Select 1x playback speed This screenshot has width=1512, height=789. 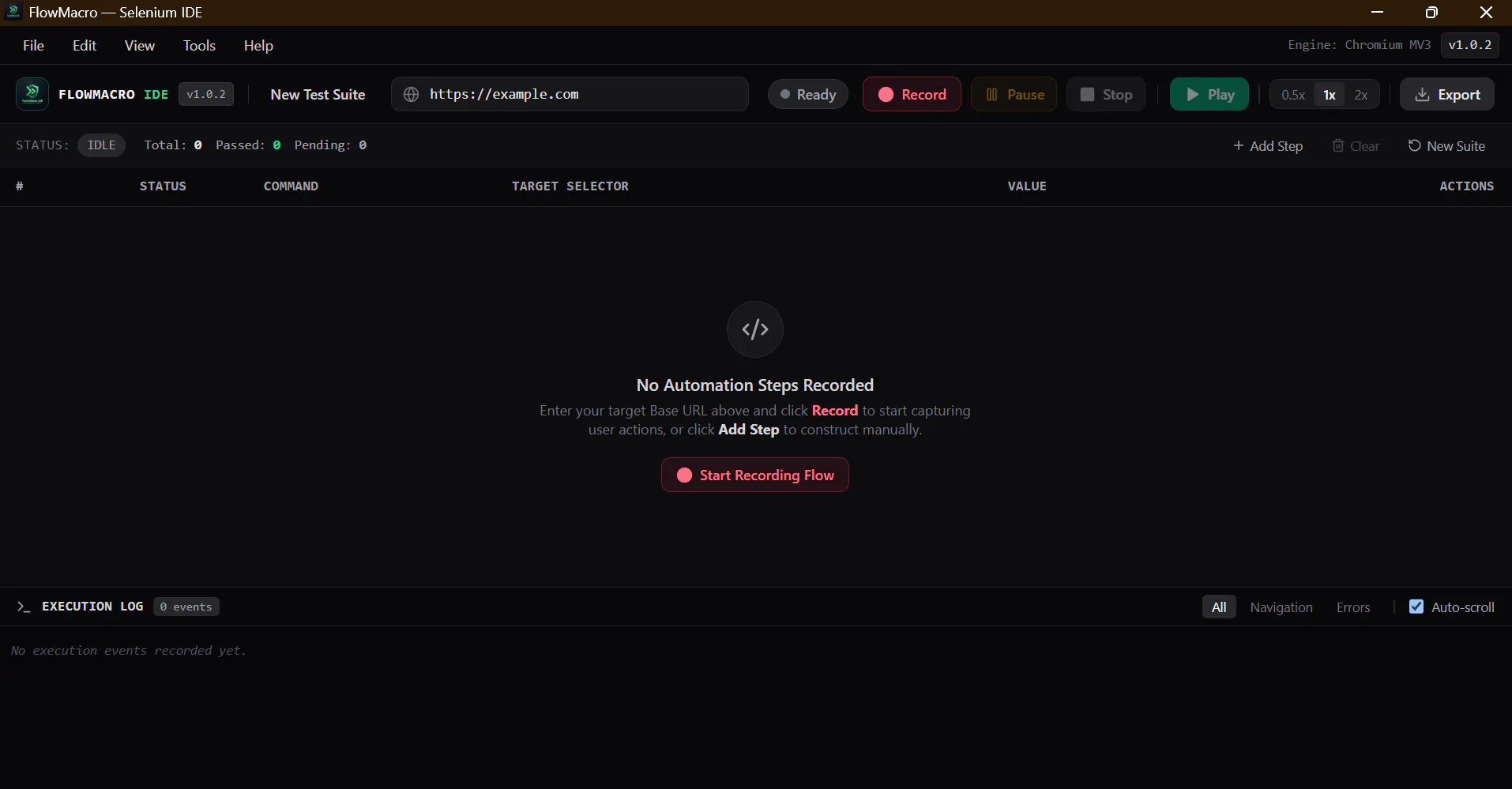tap(1330, 94)
